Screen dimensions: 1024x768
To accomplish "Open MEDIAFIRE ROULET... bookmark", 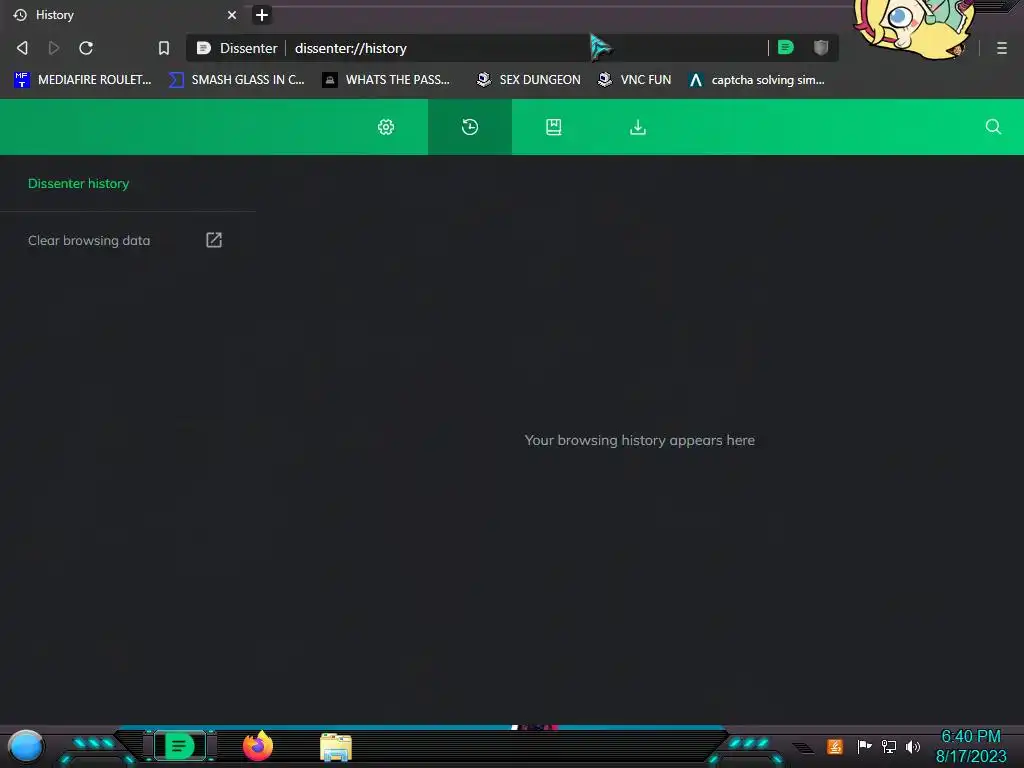I will coord(82,80).
